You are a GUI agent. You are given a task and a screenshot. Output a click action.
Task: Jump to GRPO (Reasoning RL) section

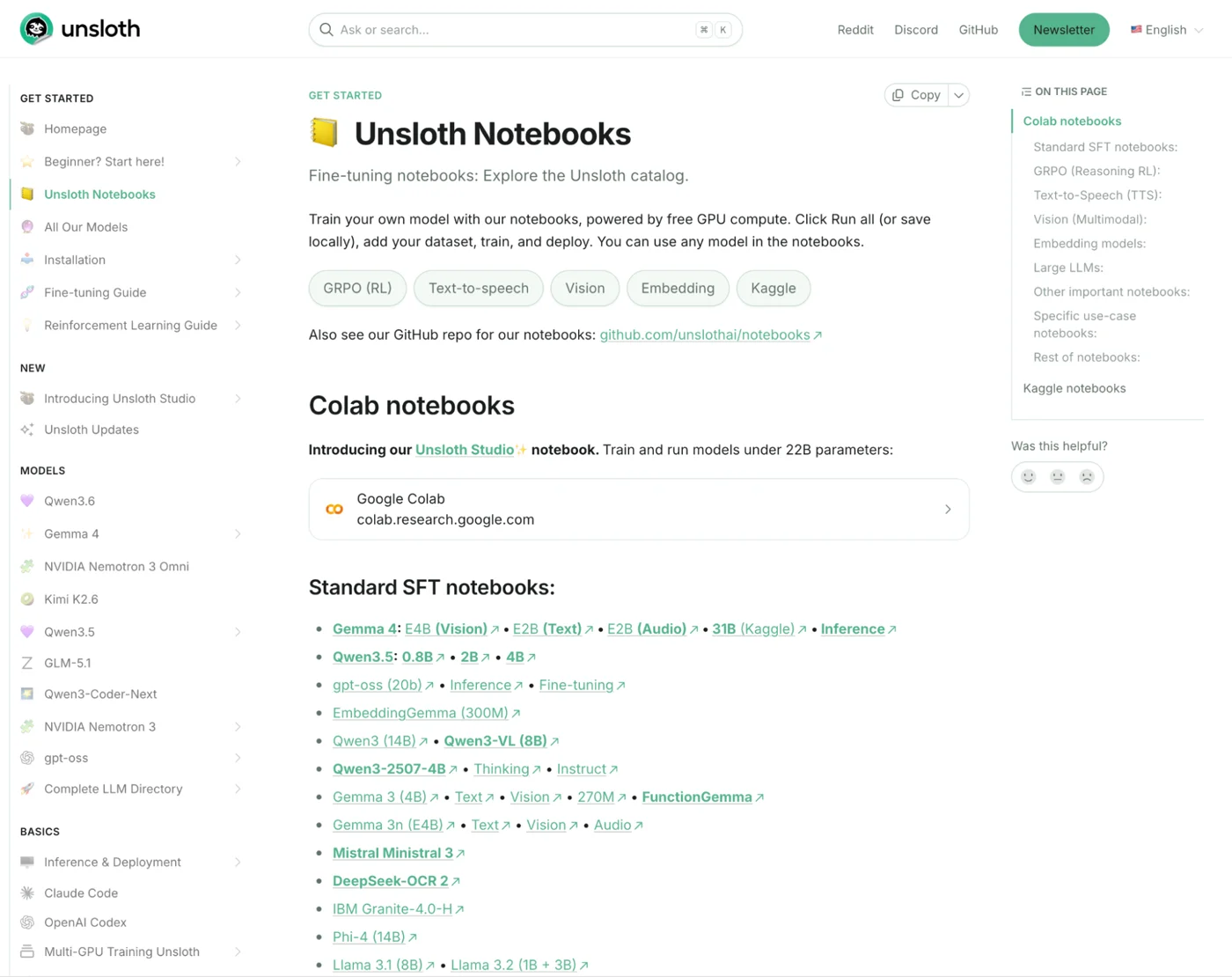click(x=1096, y=171)
